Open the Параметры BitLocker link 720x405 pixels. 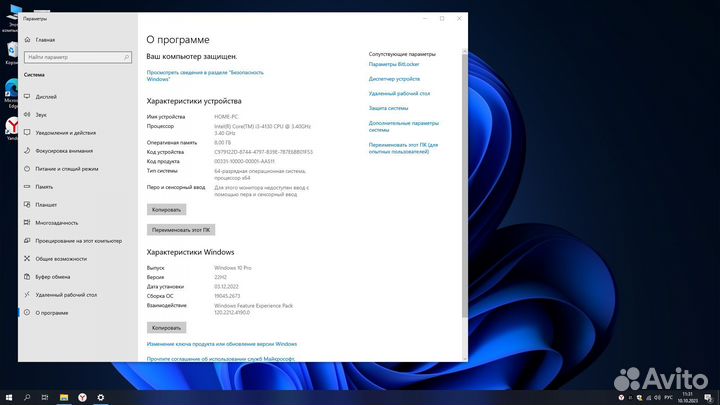[x=396, y=65]
